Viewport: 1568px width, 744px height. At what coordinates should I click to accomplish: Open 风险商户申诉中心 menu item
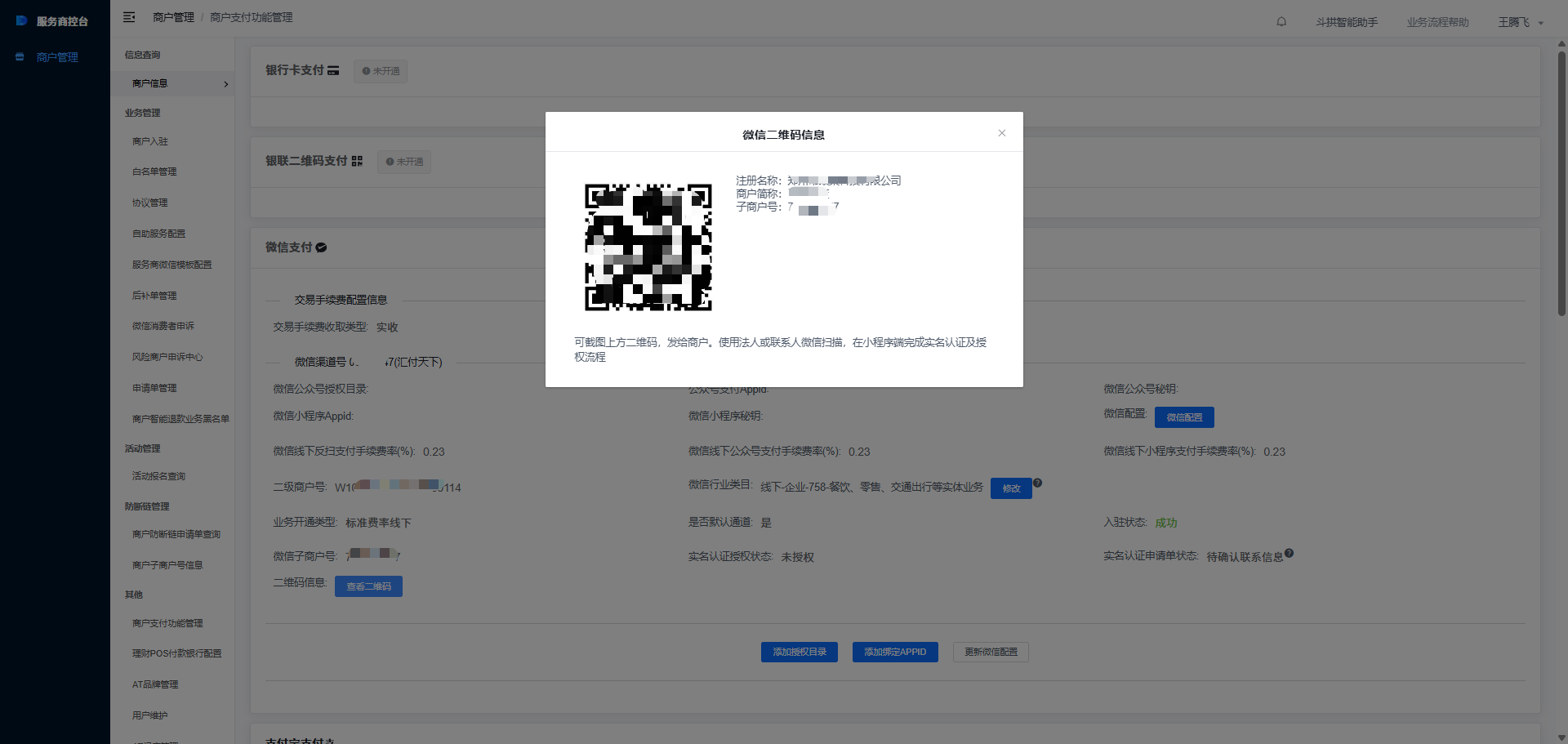coord(167,357)
